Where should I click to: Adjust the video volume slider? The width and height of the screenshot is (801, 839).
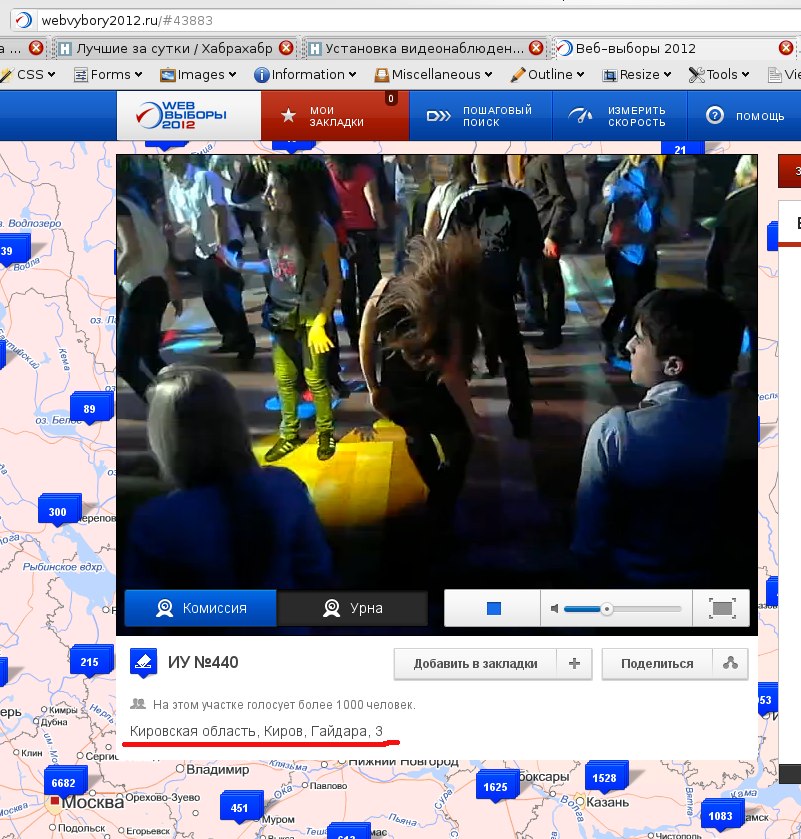[606, 608]
